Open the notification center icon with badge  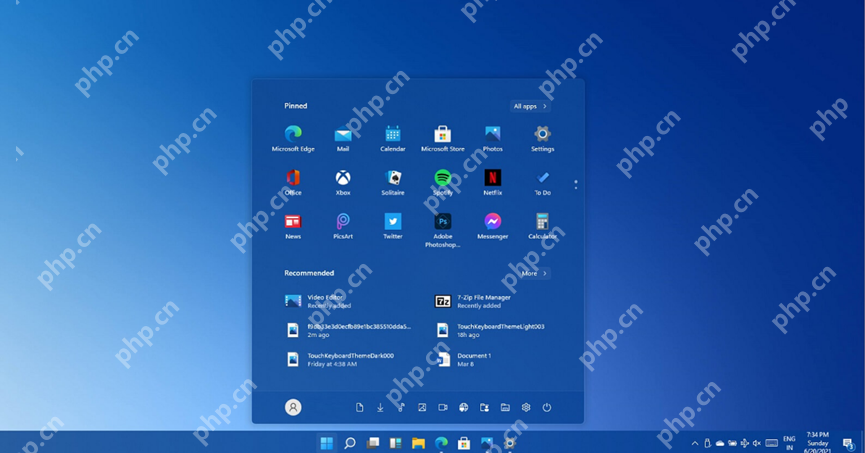[848, 443]
